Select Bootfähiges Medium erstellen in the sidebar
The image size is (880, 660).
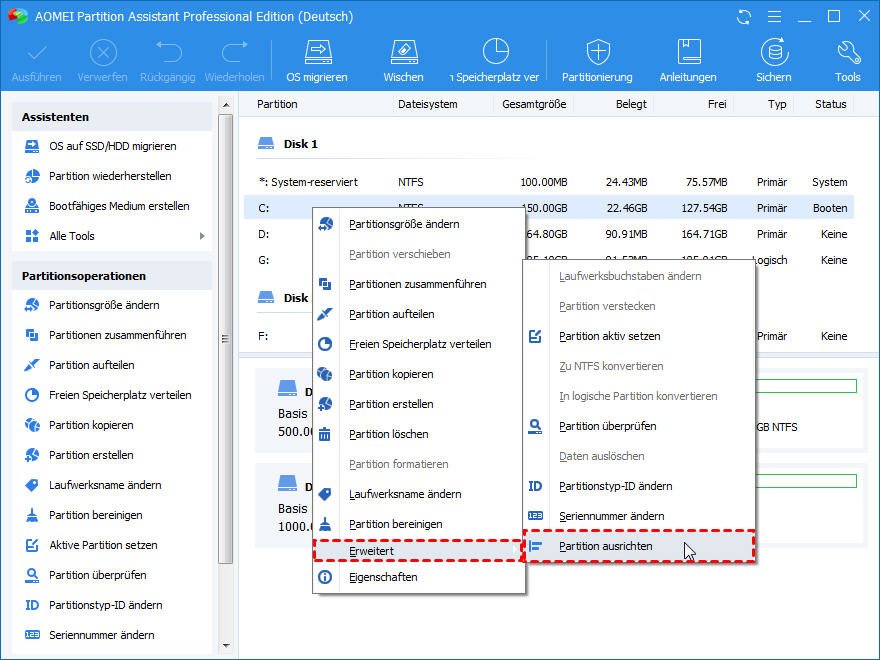tap(119, 206)
